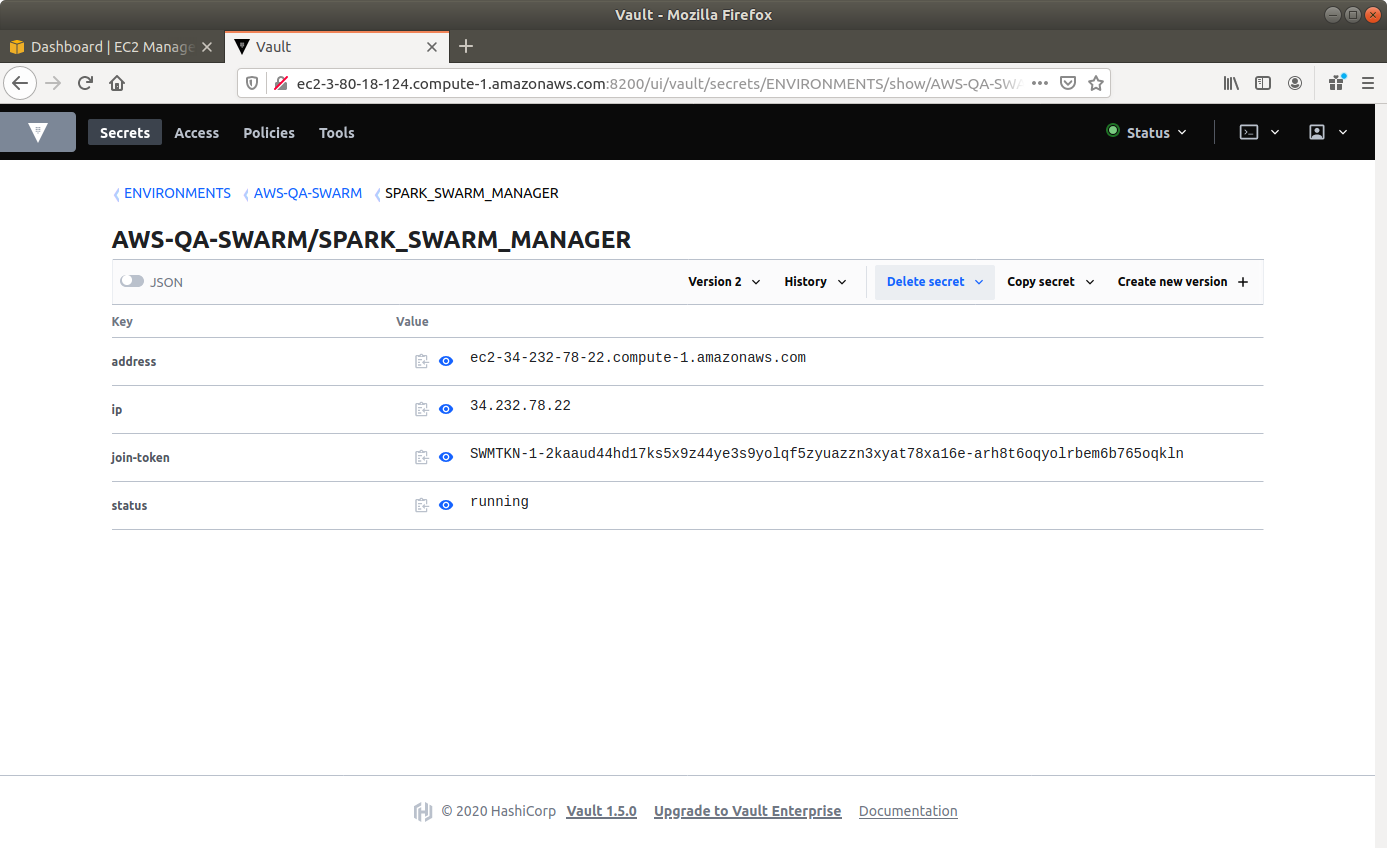Click the ip value 34.232.78.22
Screen dimensions: 1387x848
[x=520, y=406]
